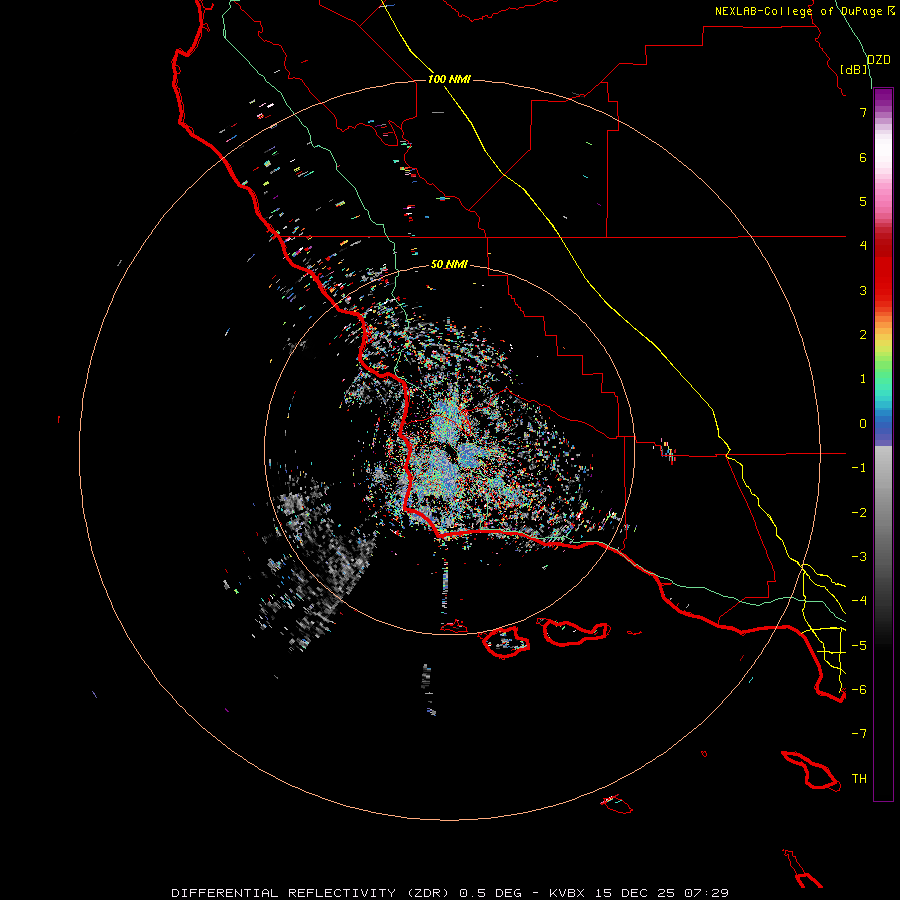Click the TH threshold label on scale
Screen dimensions: 900x900
pyautogui.click(x=859, y=779)
